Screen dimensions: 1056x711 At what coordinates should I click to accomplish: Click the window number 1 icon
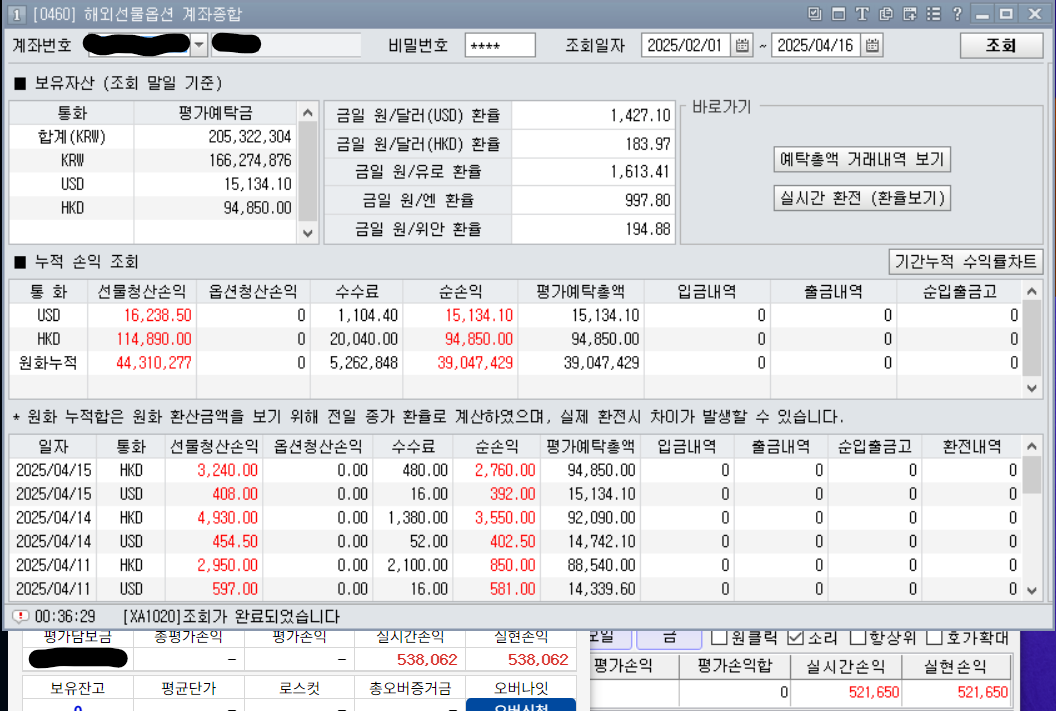(x=16, y=14)
